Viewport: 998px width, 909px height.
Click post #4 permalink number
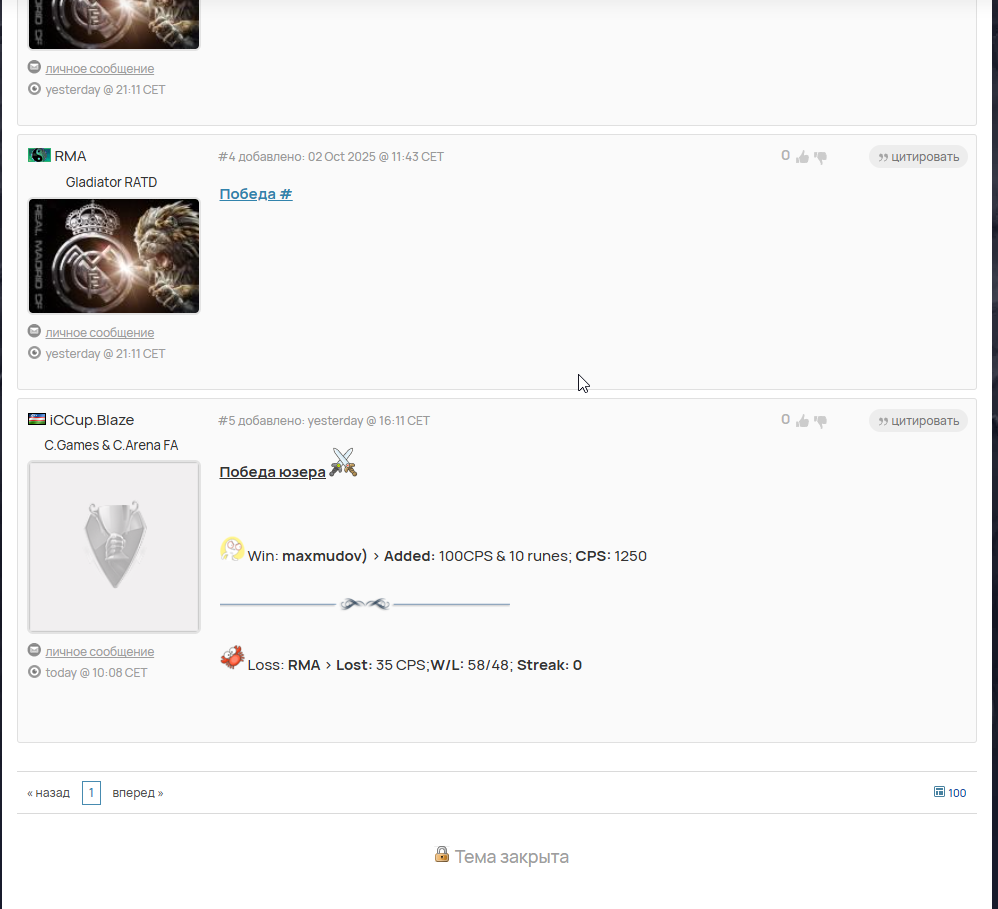[x=227, y=157]
